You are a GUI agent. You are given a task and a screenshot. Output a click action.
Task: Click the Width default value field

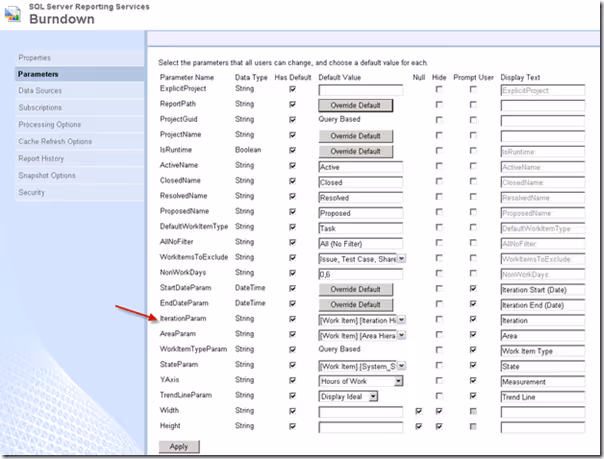point(361,412)
